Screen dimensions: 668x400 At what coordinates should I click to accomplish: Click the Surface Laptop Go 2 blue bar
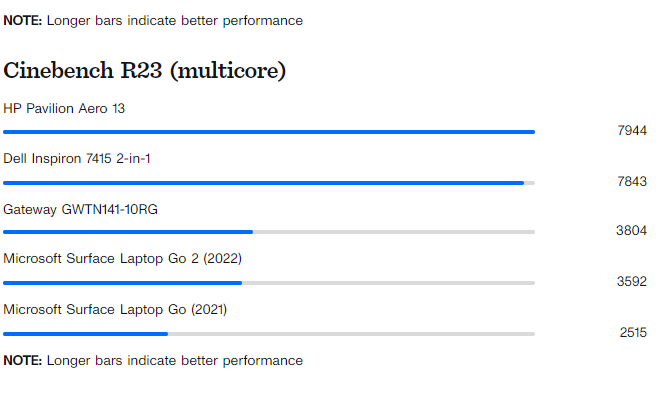pos(122,283)
